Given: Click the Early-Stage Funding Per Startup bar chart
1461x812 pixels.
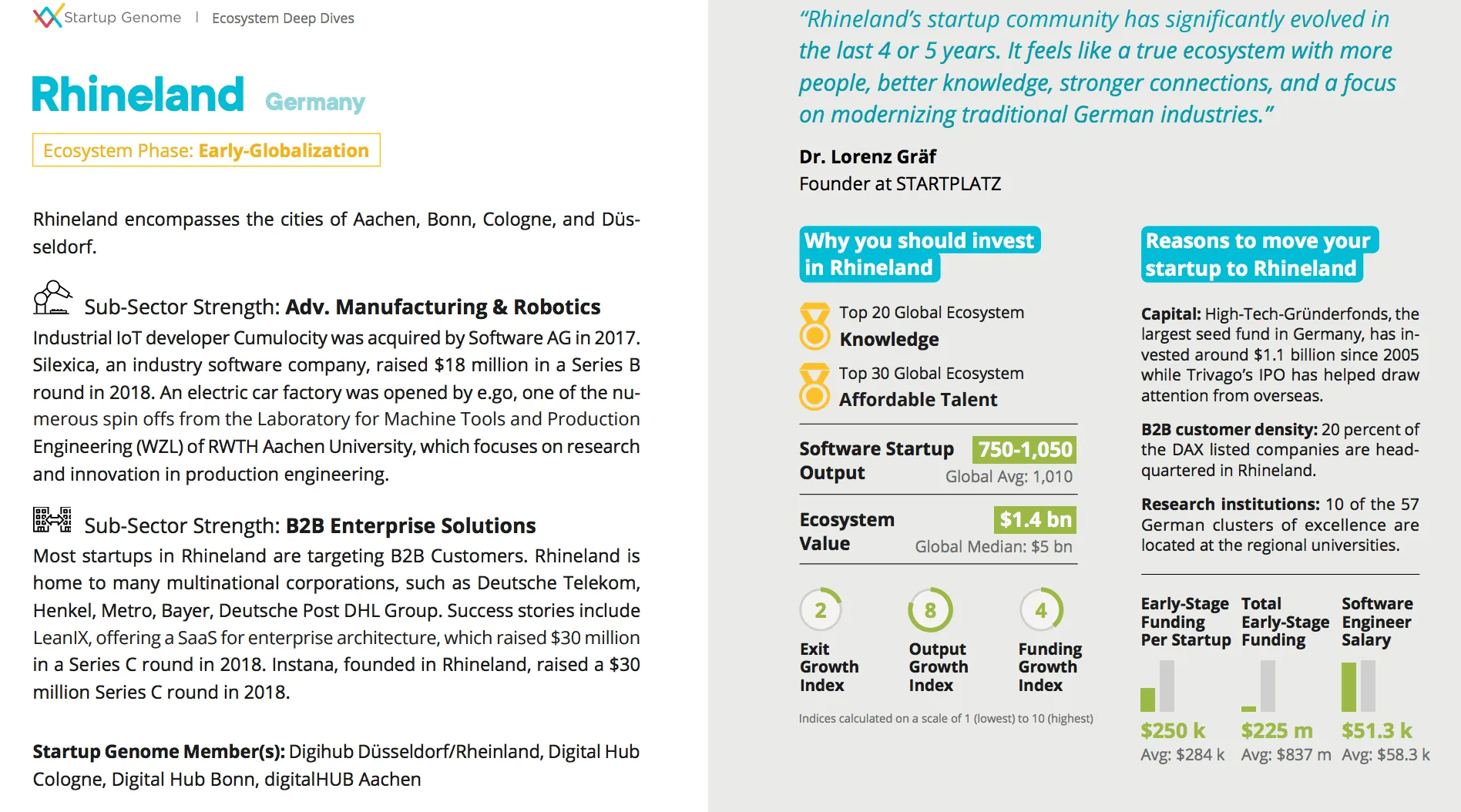Looking at the screenshot, I should click(x=1157, y=686).
